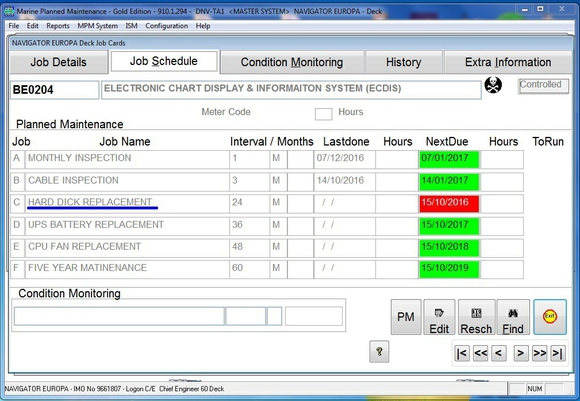Click the PM button
The width and height of the screenshot is (580, 401).
(x=406, y=317)
